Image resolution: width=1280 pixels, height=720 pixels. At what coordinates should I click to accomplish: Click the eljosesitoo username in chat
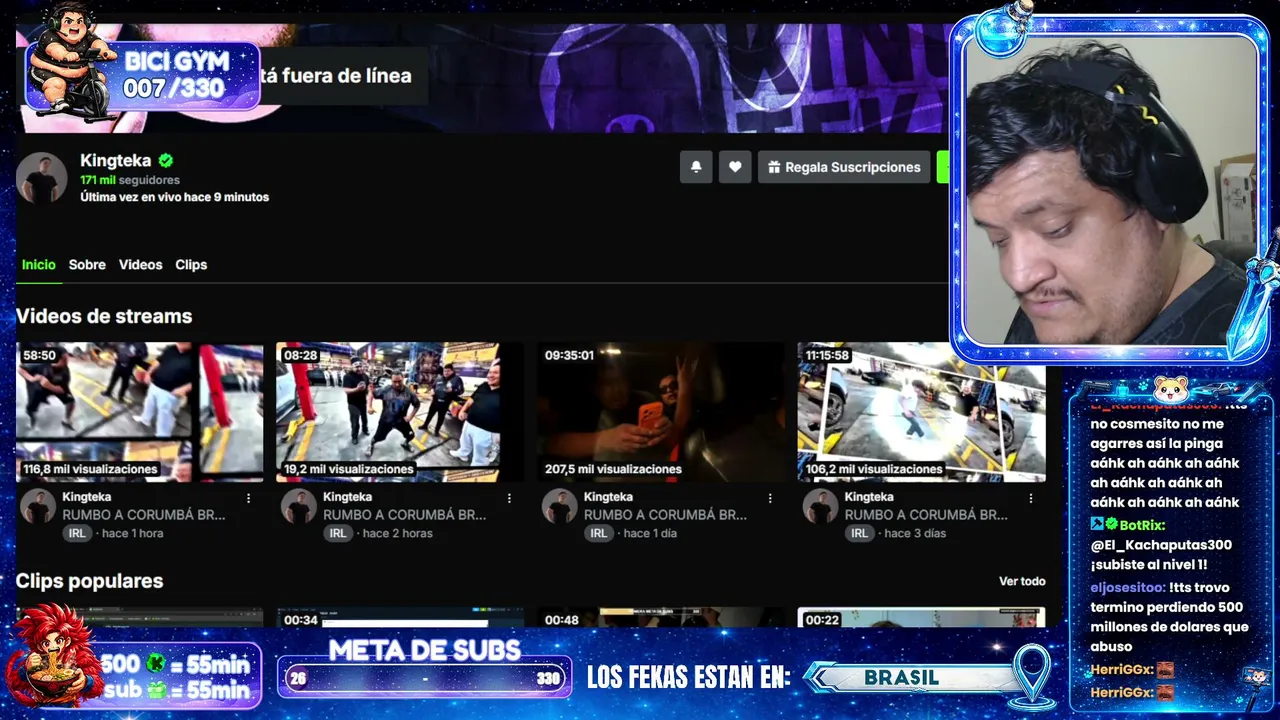1127,588
